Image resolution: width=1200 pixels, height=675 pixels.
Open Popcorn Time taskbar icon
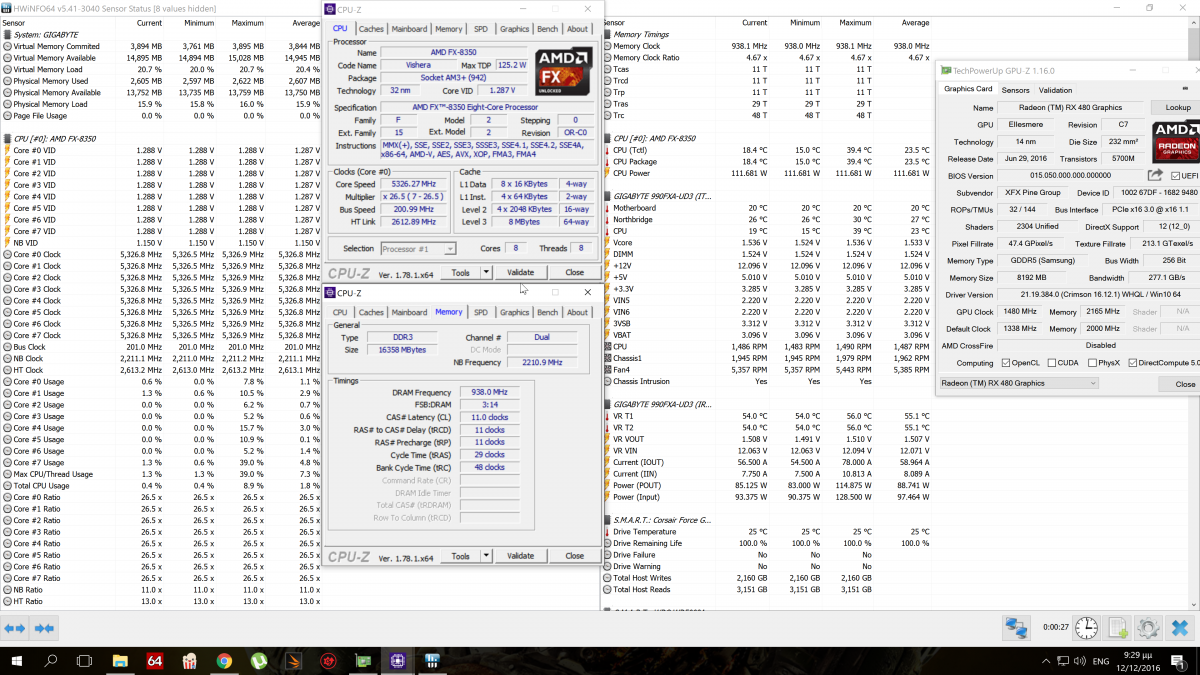coord(190,661)
